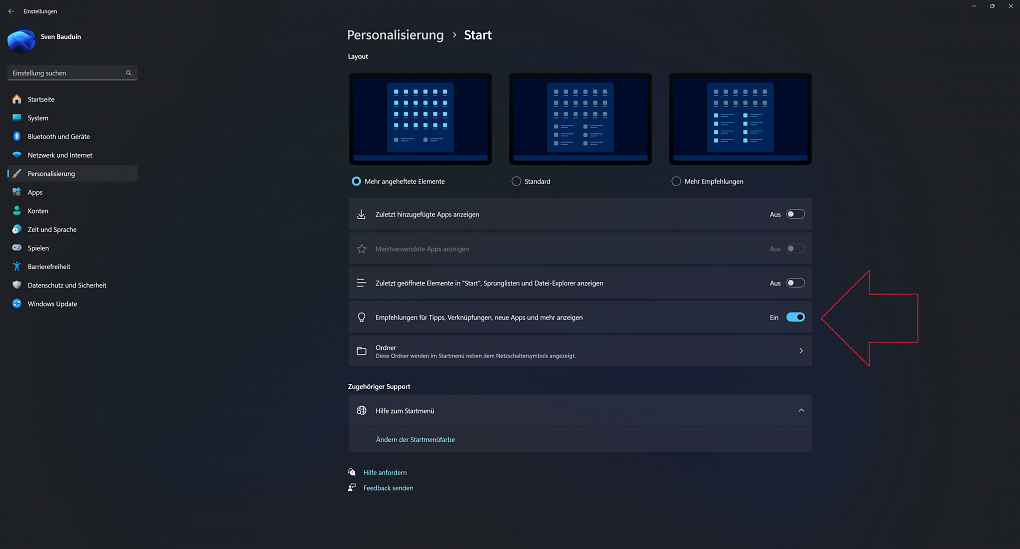The image size is (1020, 549).
Task: Collapse Hilfe zum Startmenü section
Action: (801, 410)
